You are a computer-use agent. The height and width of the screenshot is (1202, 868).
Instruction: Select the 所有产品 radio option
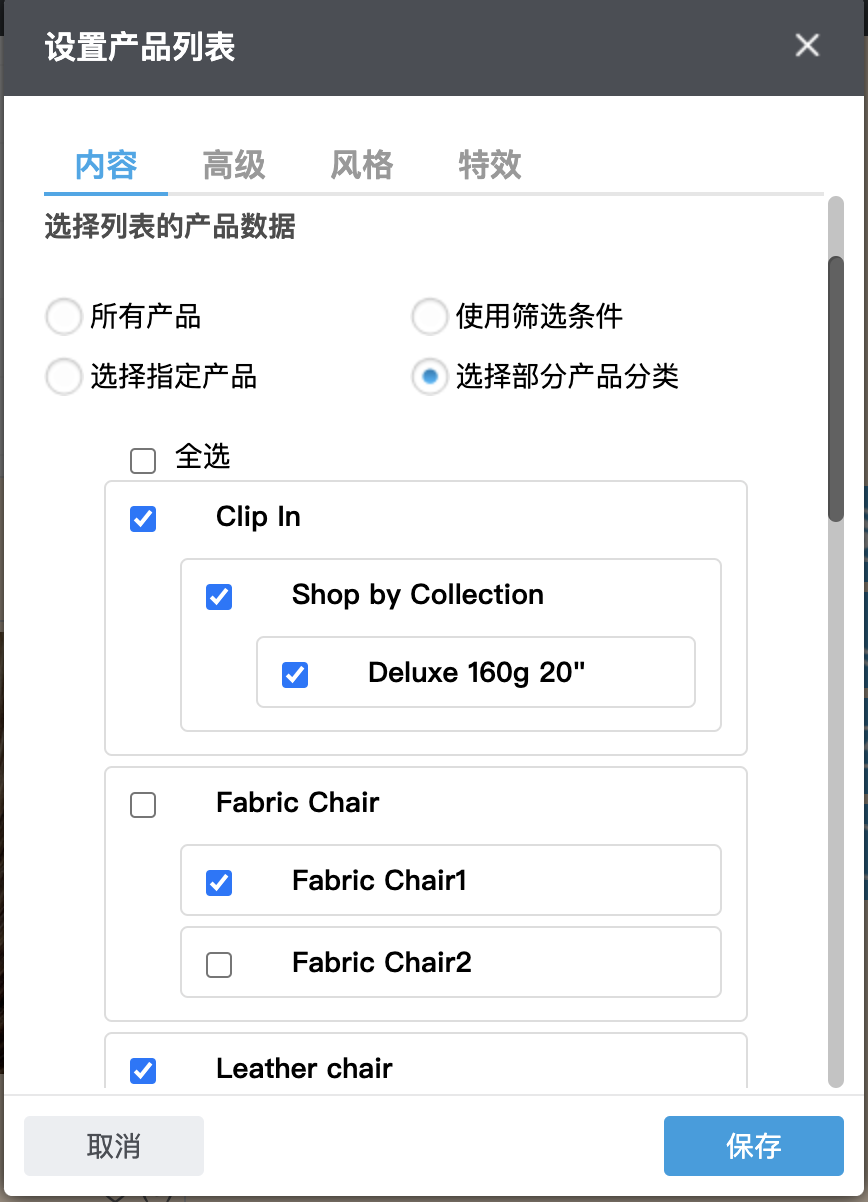tap(63, 316)
